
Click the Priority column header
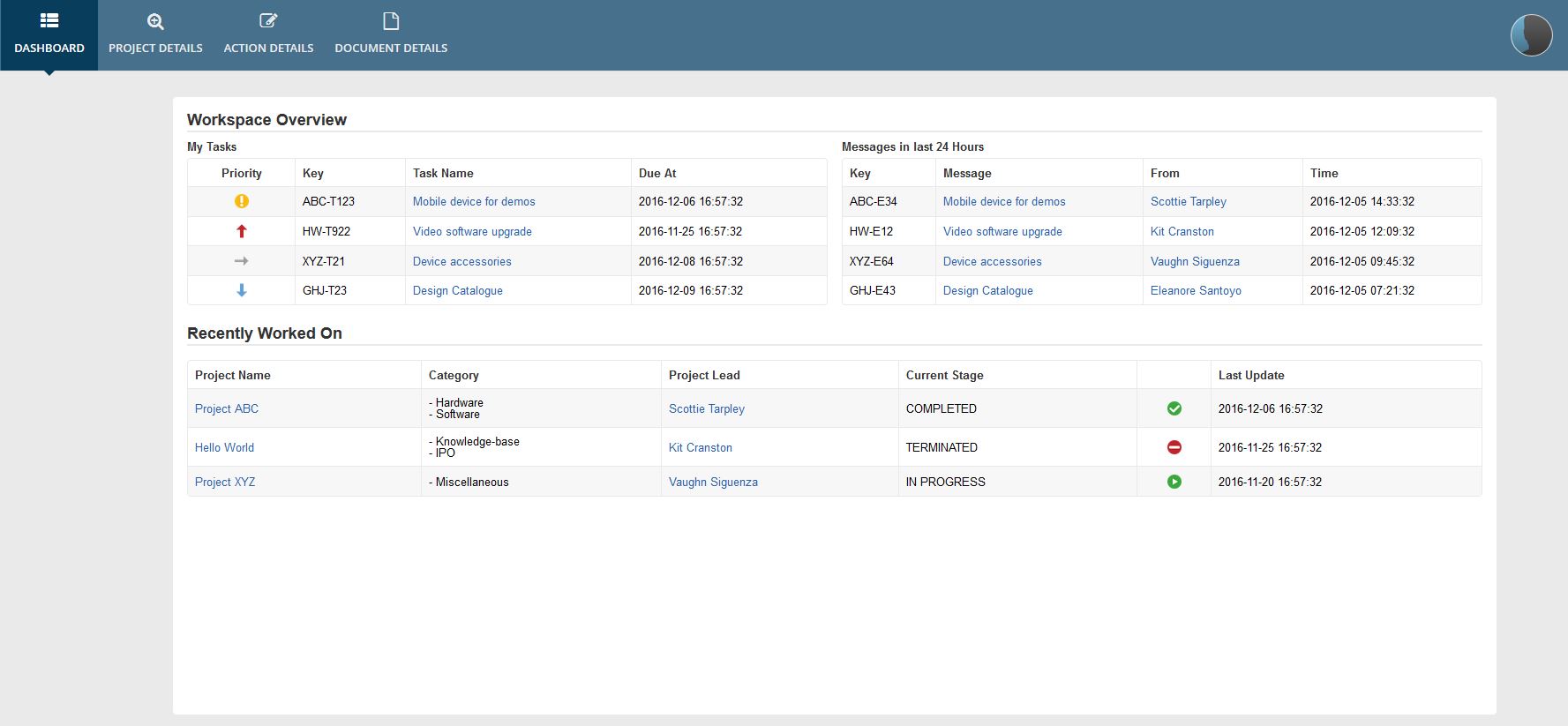[242, 173]
